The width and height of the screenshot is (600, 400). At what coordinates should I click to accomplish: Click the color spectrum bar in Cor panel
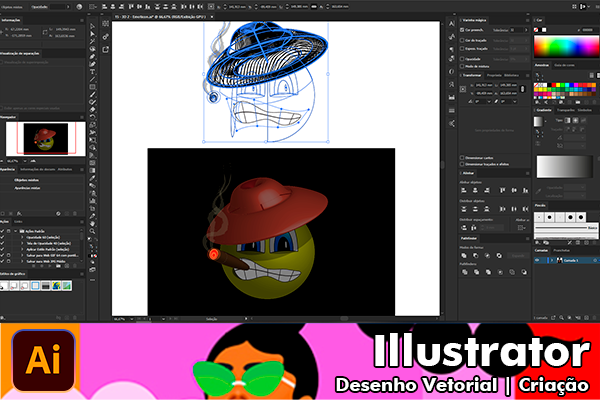pos(566,47)
